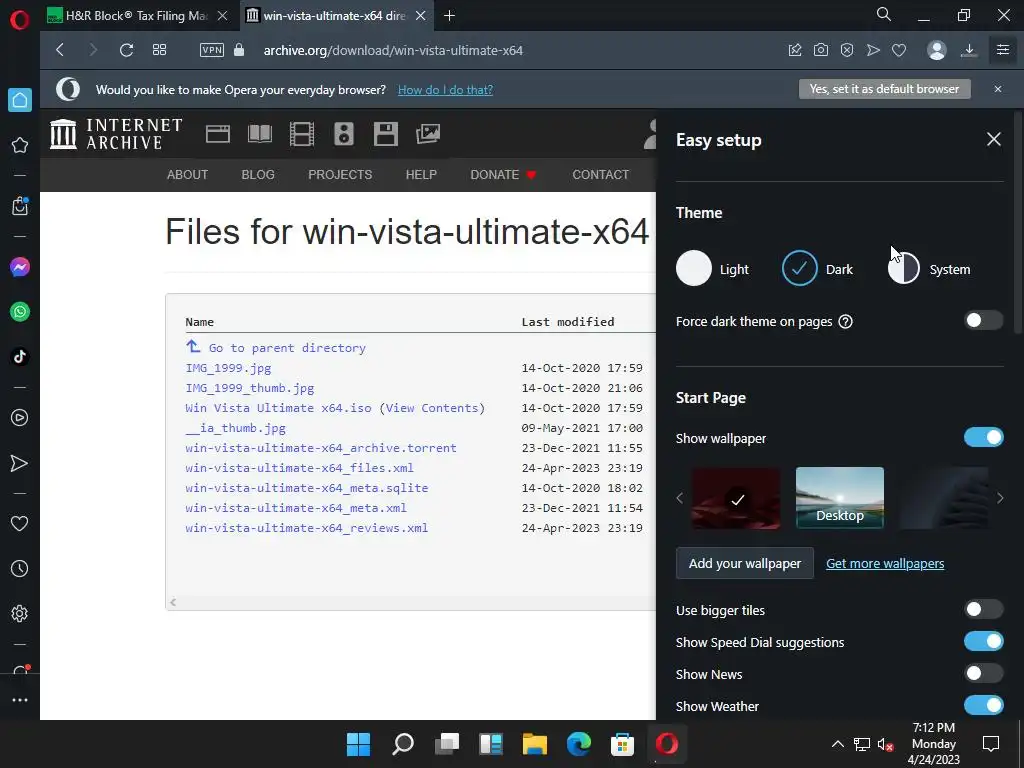This screenshot has height=768, width=1024.
Task: Select the System theme
Action: [x=929, y=268]
